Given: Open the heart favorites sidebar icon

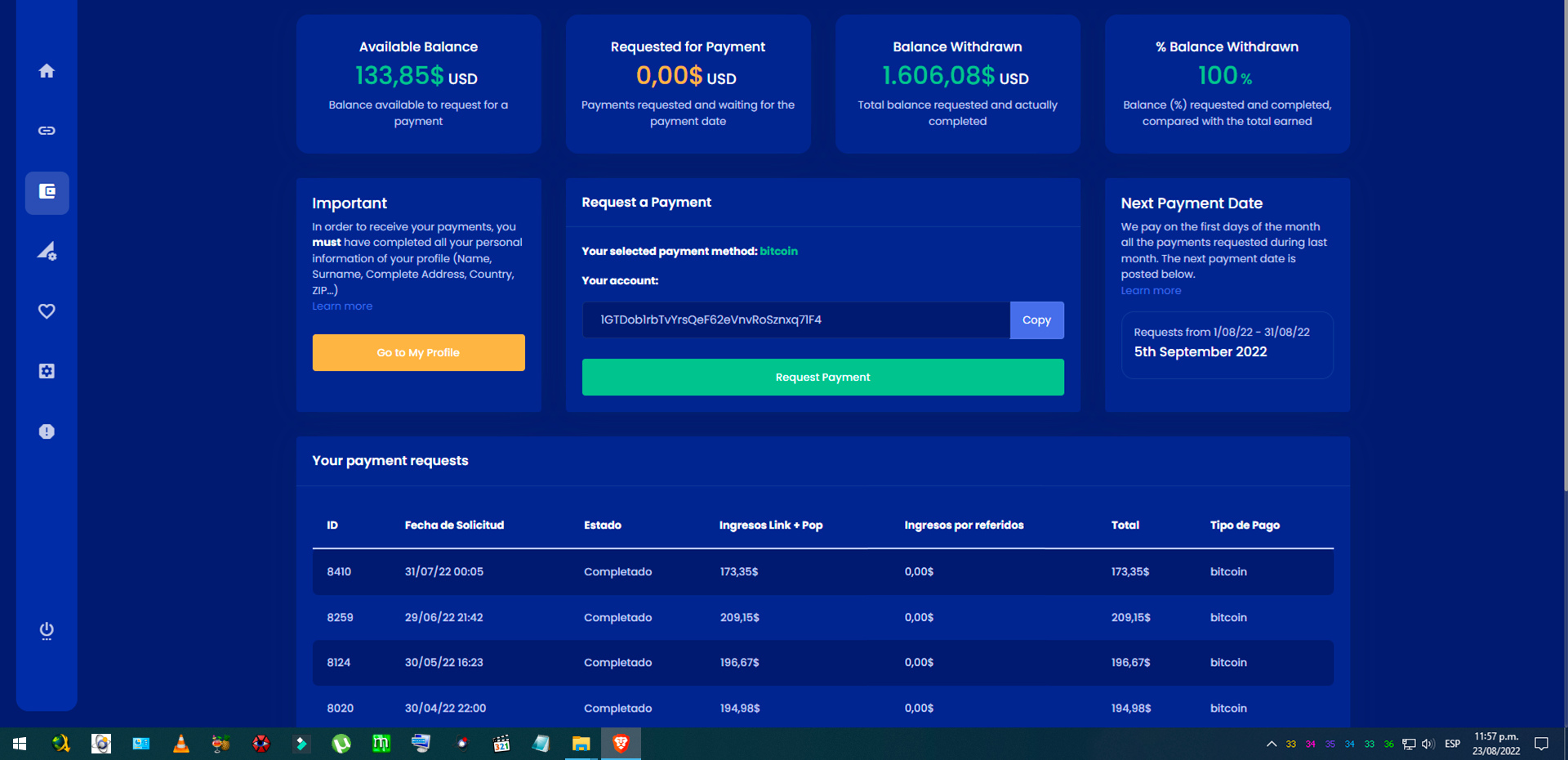Looking at the screenshot, I should click(x=47, y=311).
